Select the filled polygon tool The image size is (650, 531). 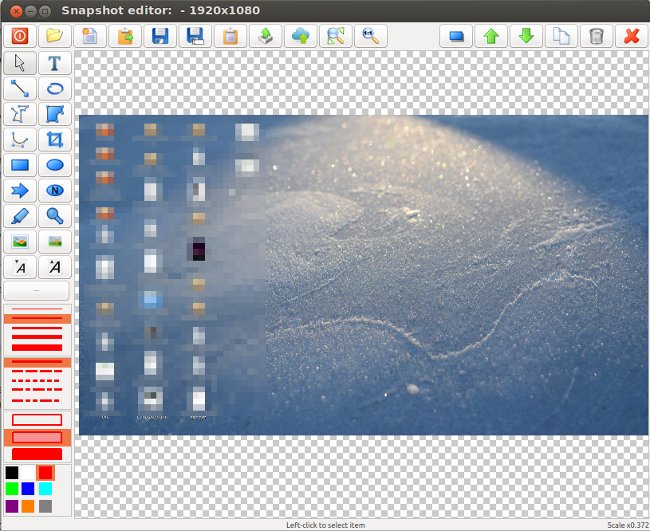point(55,114)
